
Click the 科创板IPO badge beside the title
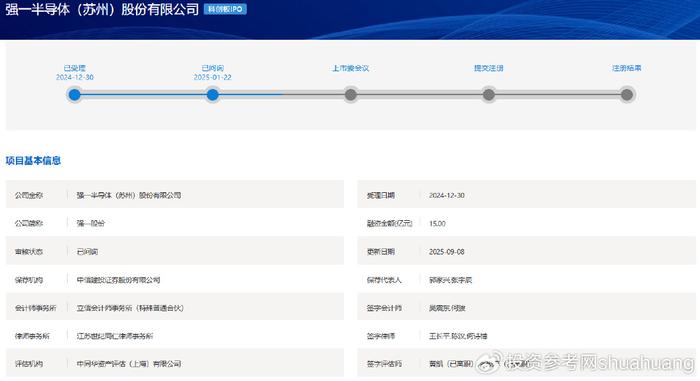[225, 9]
